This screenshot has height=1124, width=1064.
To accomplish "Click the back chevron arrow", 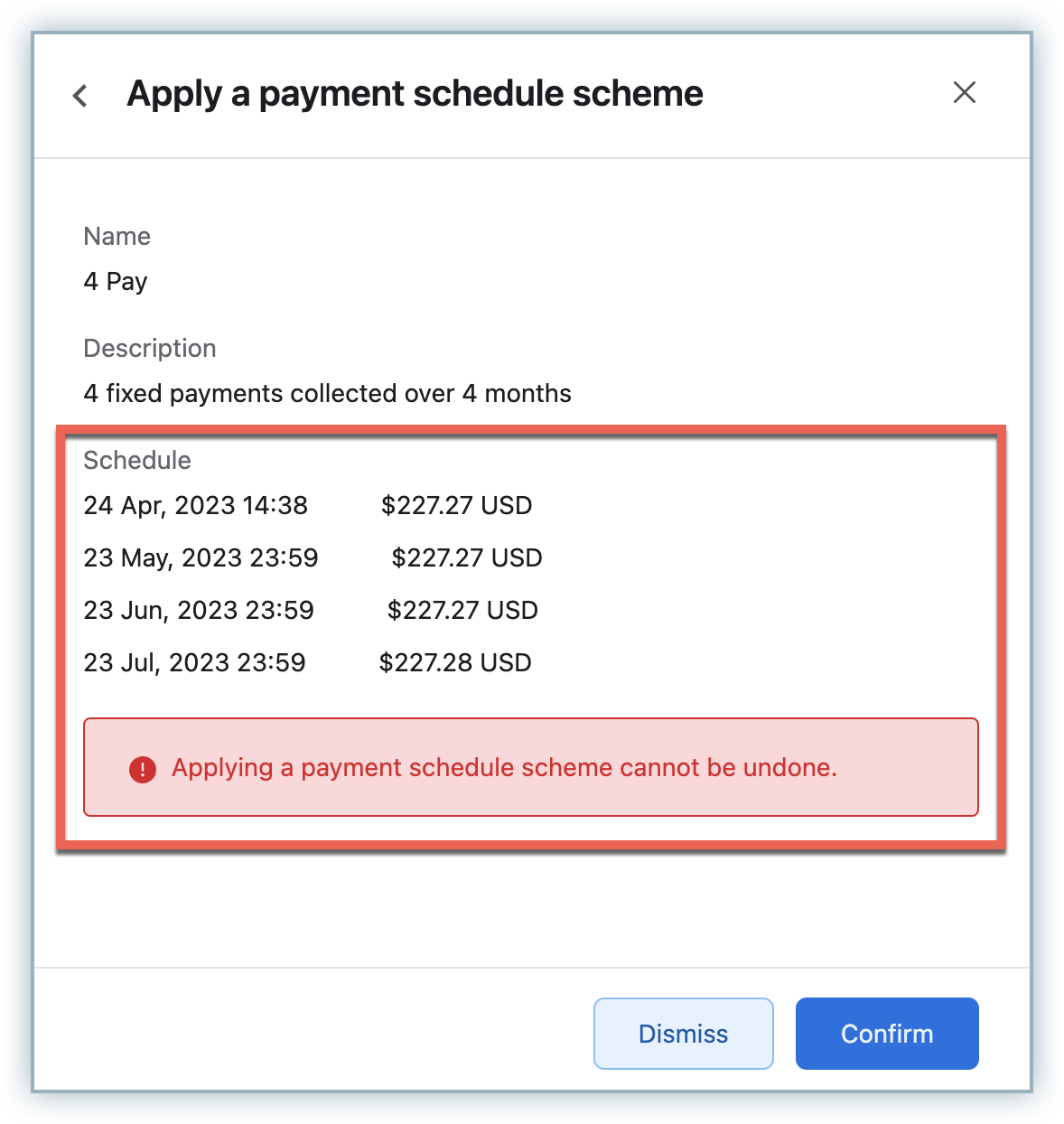I will click(x=80, y=95).
